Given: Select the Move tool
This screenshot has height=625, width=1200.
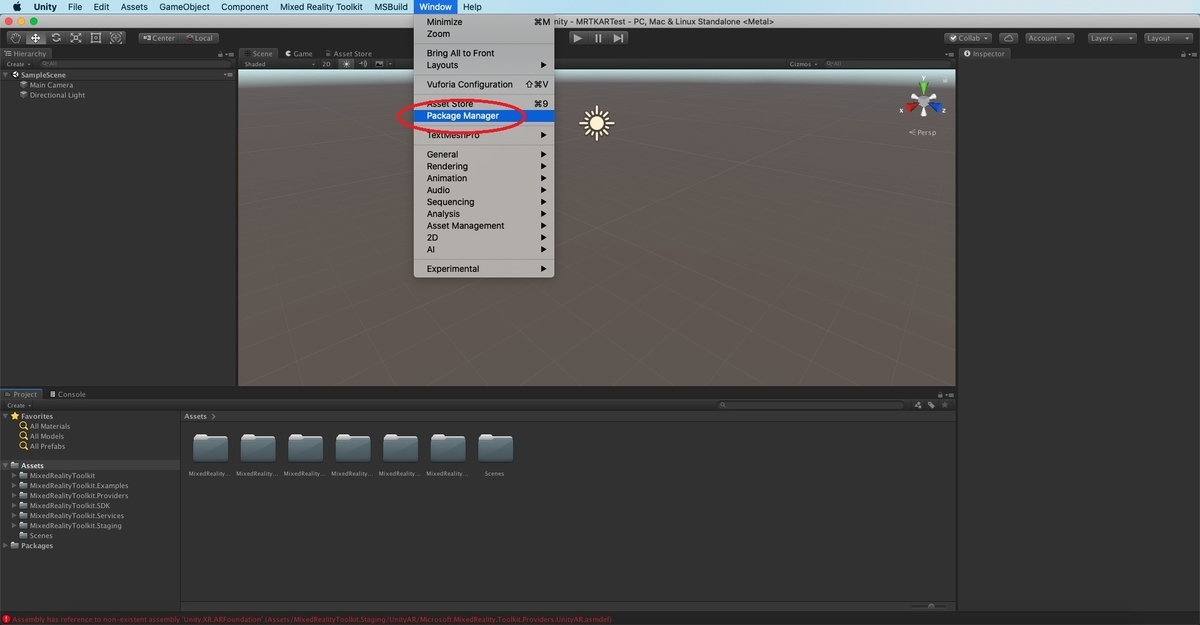Looking at the screenshot, I should coord(36,38).
